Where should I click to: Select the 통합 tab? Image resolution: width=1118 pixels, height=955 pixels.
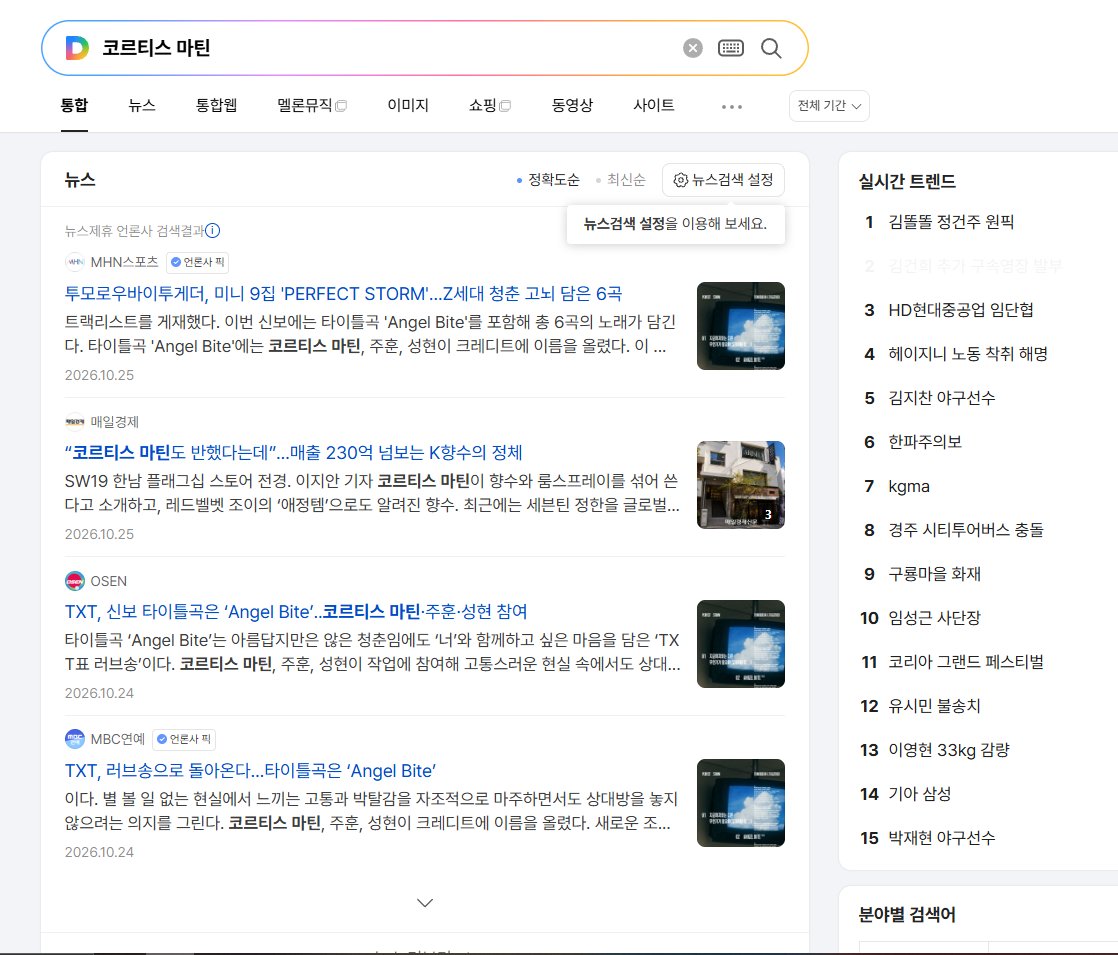point(74,106)
